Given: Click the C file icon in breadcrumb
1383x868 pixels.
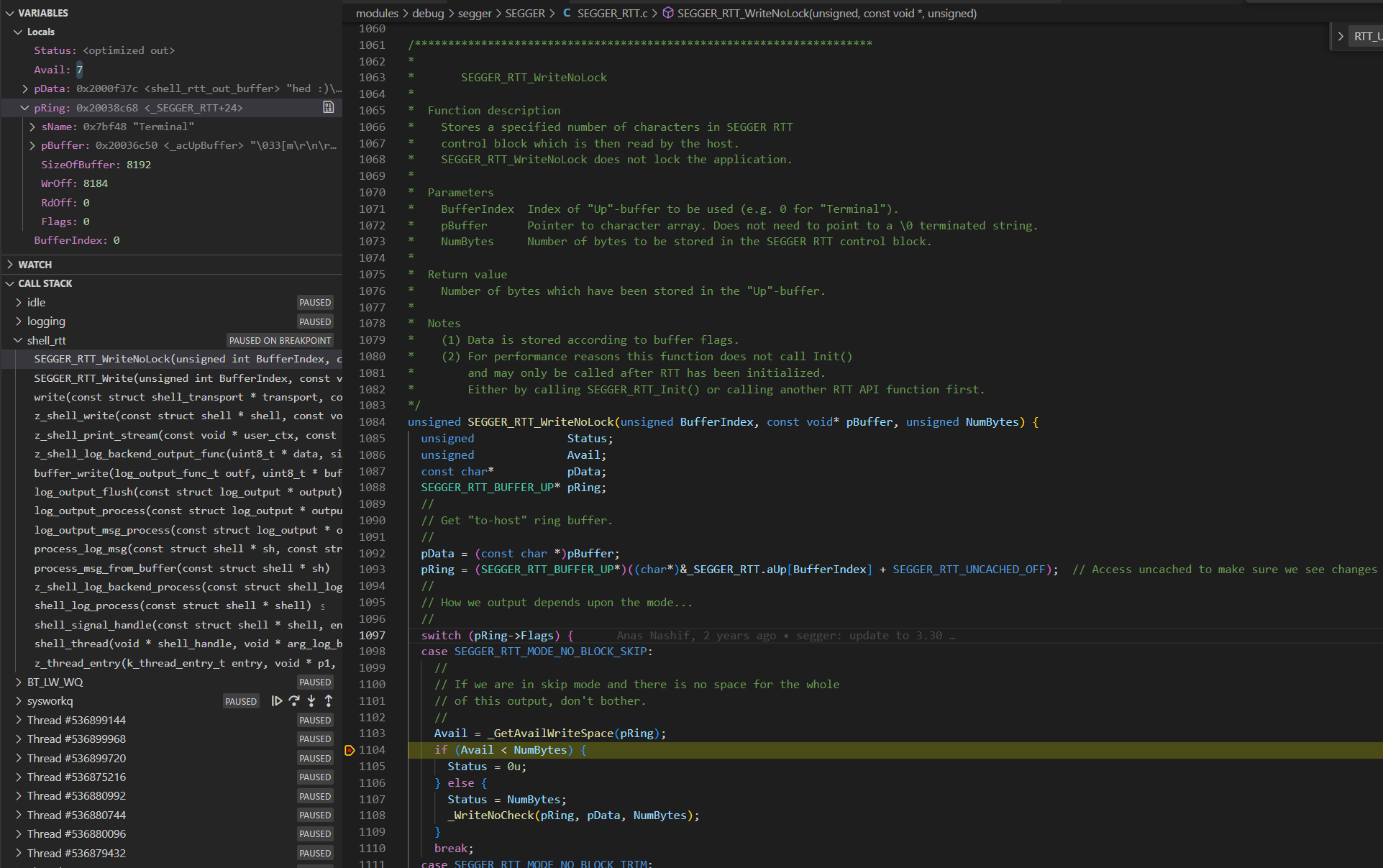Looking at the screenshot, I should tap(567, 13).
